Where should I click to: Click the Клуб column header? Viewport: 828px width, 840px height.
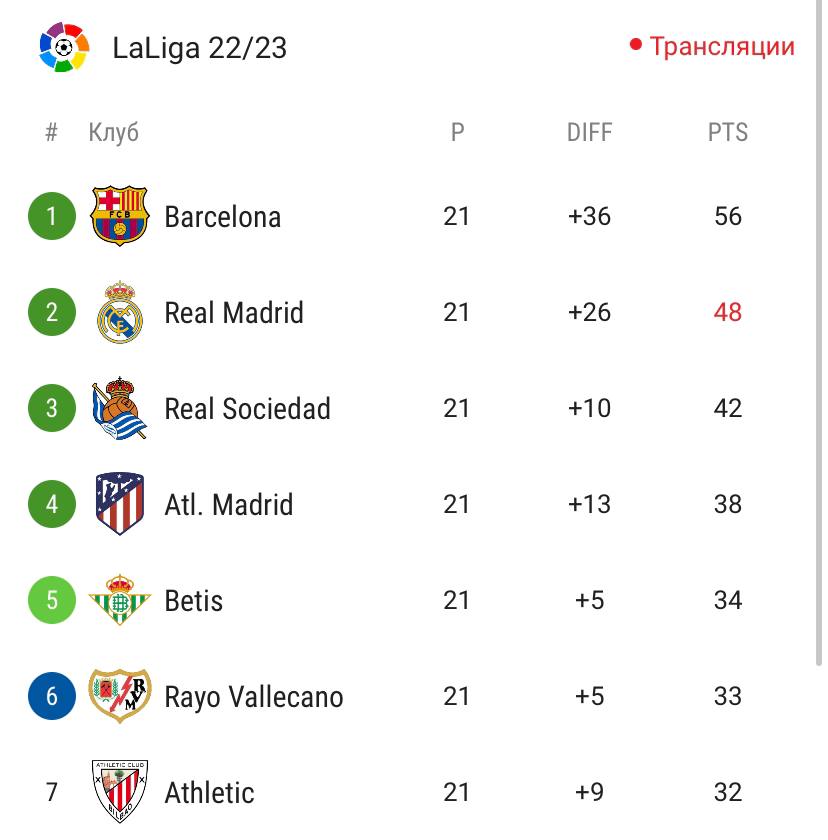[113, 132]
